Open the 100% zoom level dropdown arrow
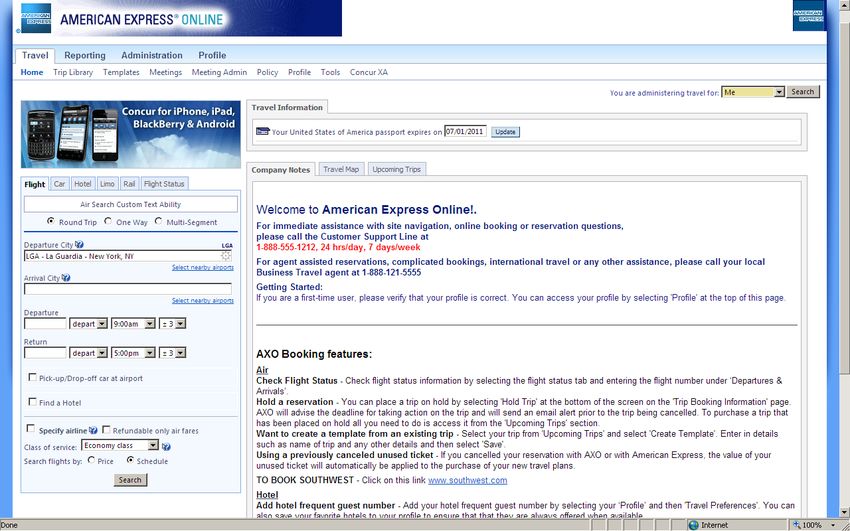 pyautogui.click(x=833, y=525)
